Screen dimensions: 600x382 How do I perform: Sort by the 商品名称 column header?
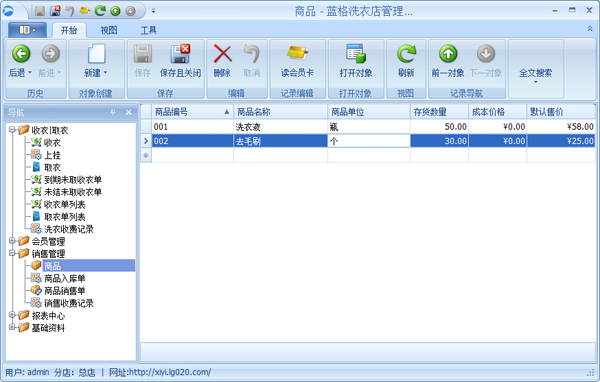click(280, 112)
